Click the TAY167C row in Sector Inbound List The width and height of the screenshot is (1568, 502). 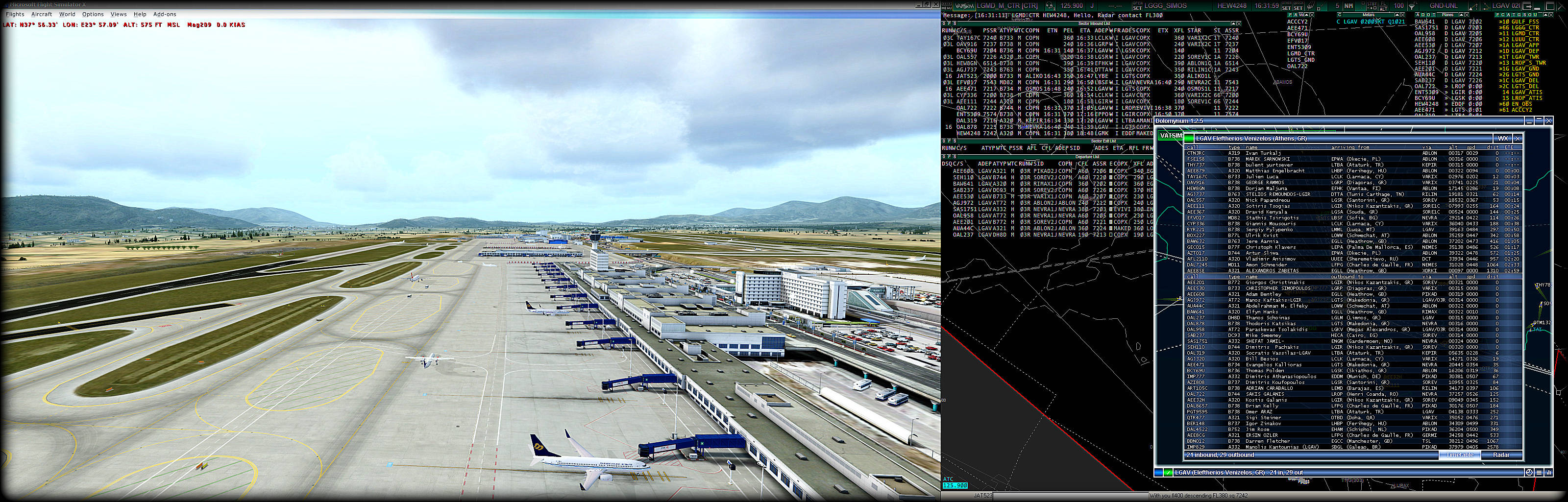(x=1091, y=38)
